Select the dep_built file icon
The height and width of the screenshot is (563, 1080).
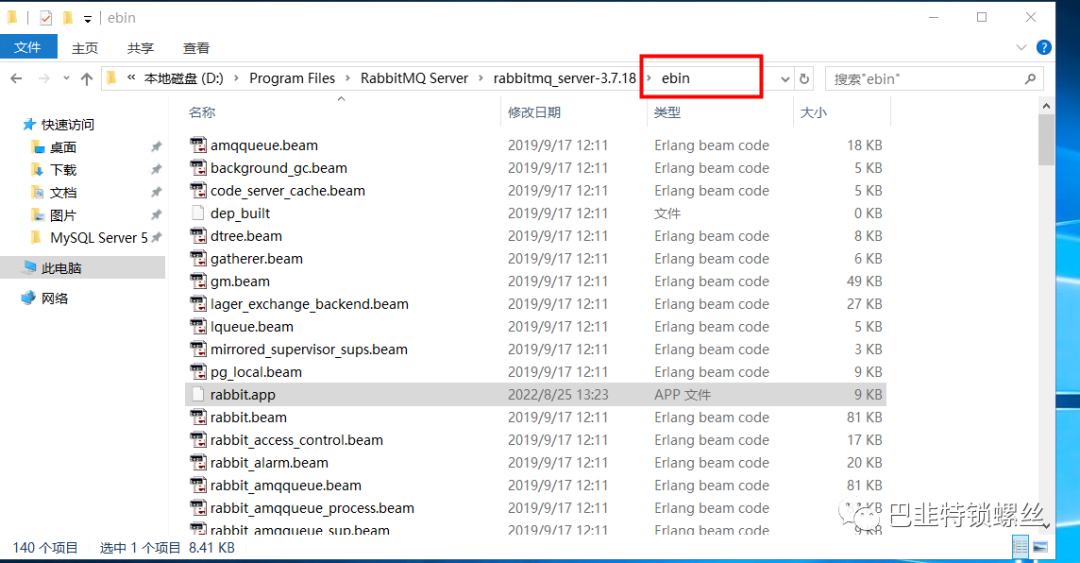198,213
